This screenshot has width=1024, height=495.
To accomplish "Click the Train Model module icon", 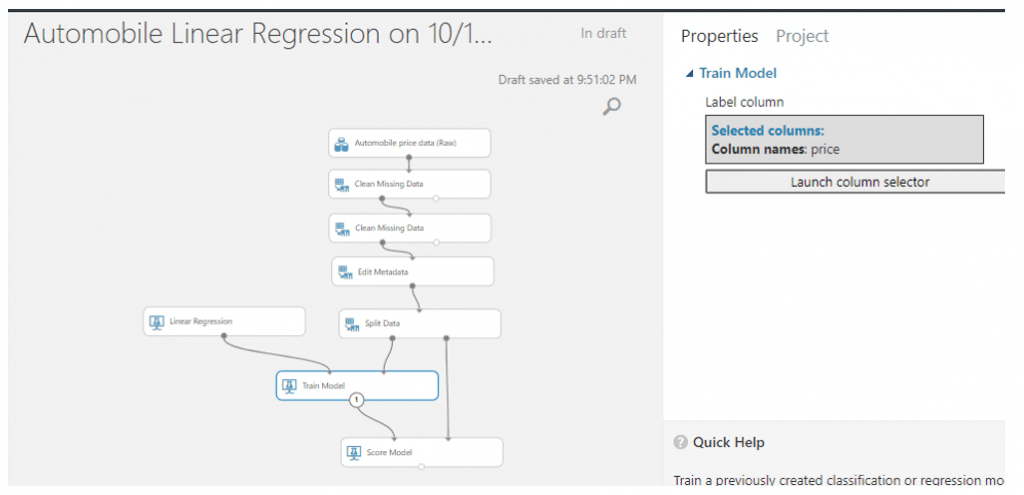I will point(289,386).
